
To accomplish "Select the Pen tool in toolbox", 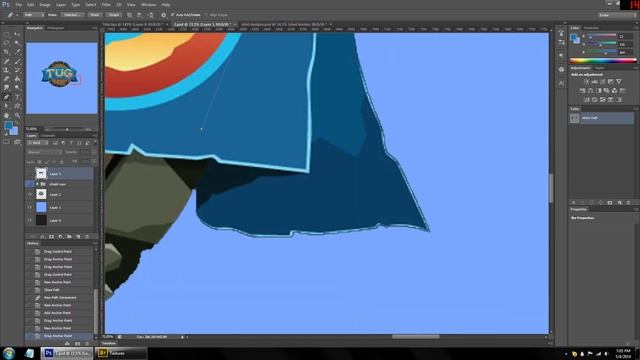I will pyautogui.click(x=7, y=97).
